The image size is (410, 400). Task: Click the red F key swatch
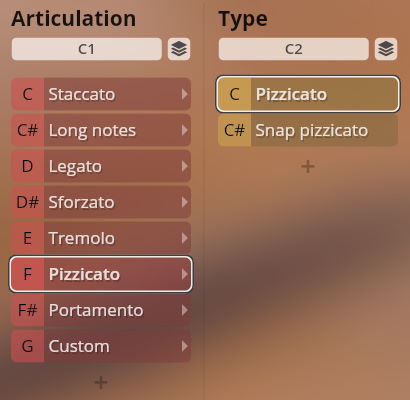coord(27,274)
